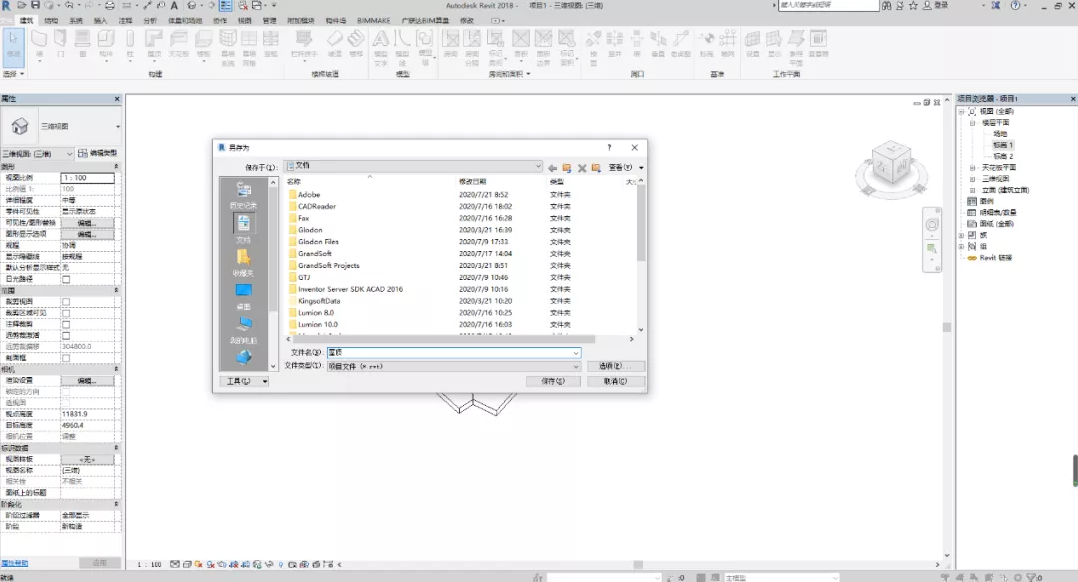This screenshot has height=582, width=1078.
Task: Select the GrandSoft Projects folder
Action: coord(329,265)
